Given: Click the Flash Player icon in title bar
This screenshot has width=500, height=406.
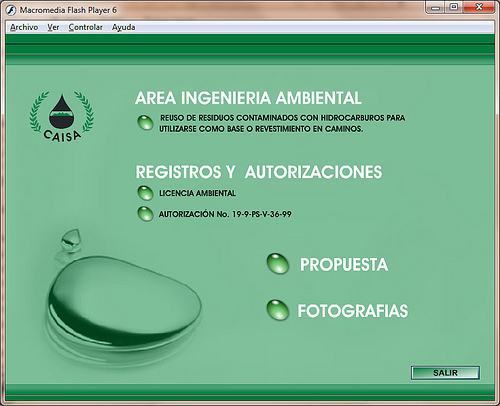Looking at the screenshot, I should (x=11, y=10).
